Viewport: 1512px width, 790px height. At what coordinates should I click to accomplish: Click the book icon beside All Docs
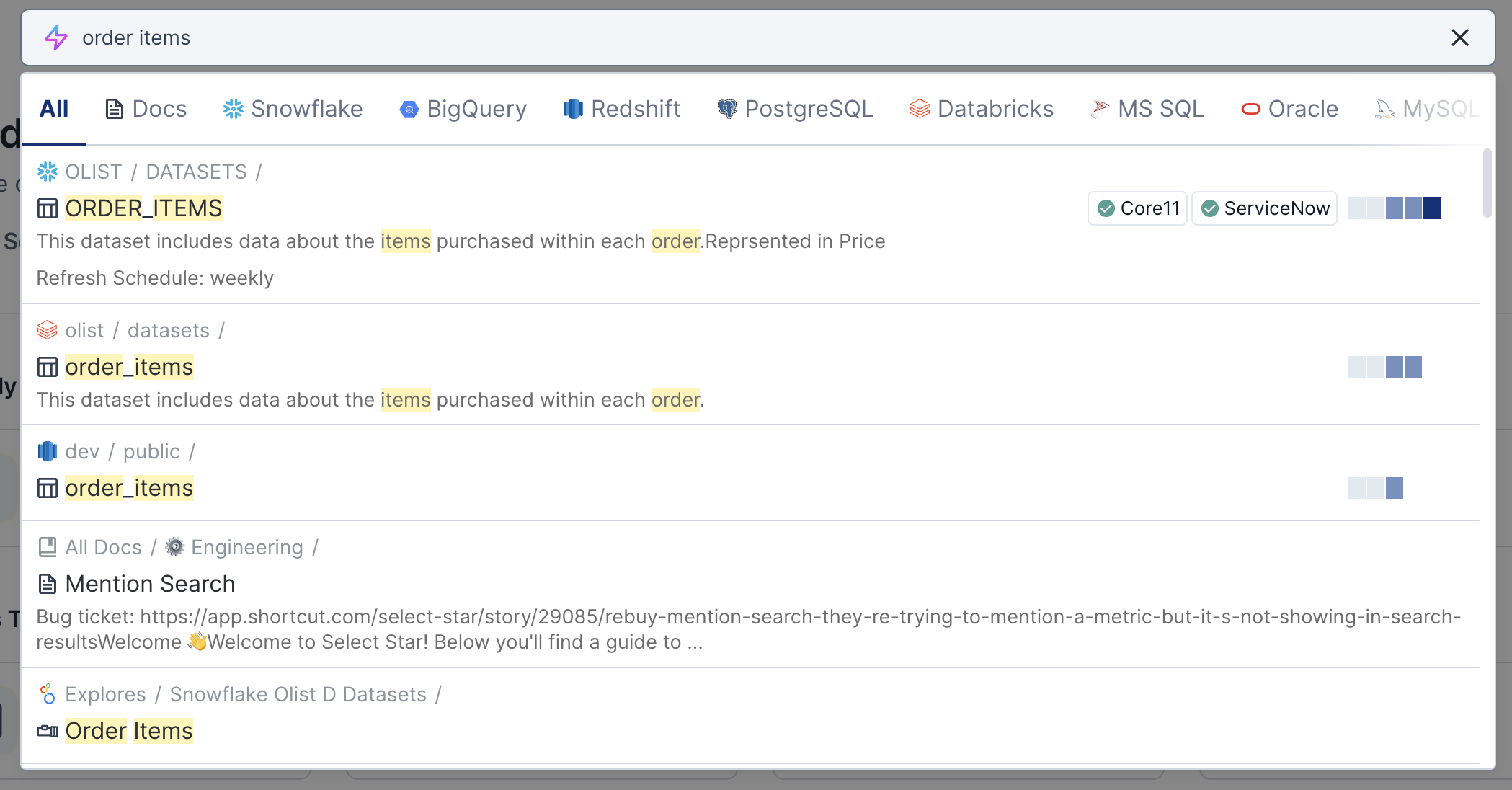[x=48, y=547]
